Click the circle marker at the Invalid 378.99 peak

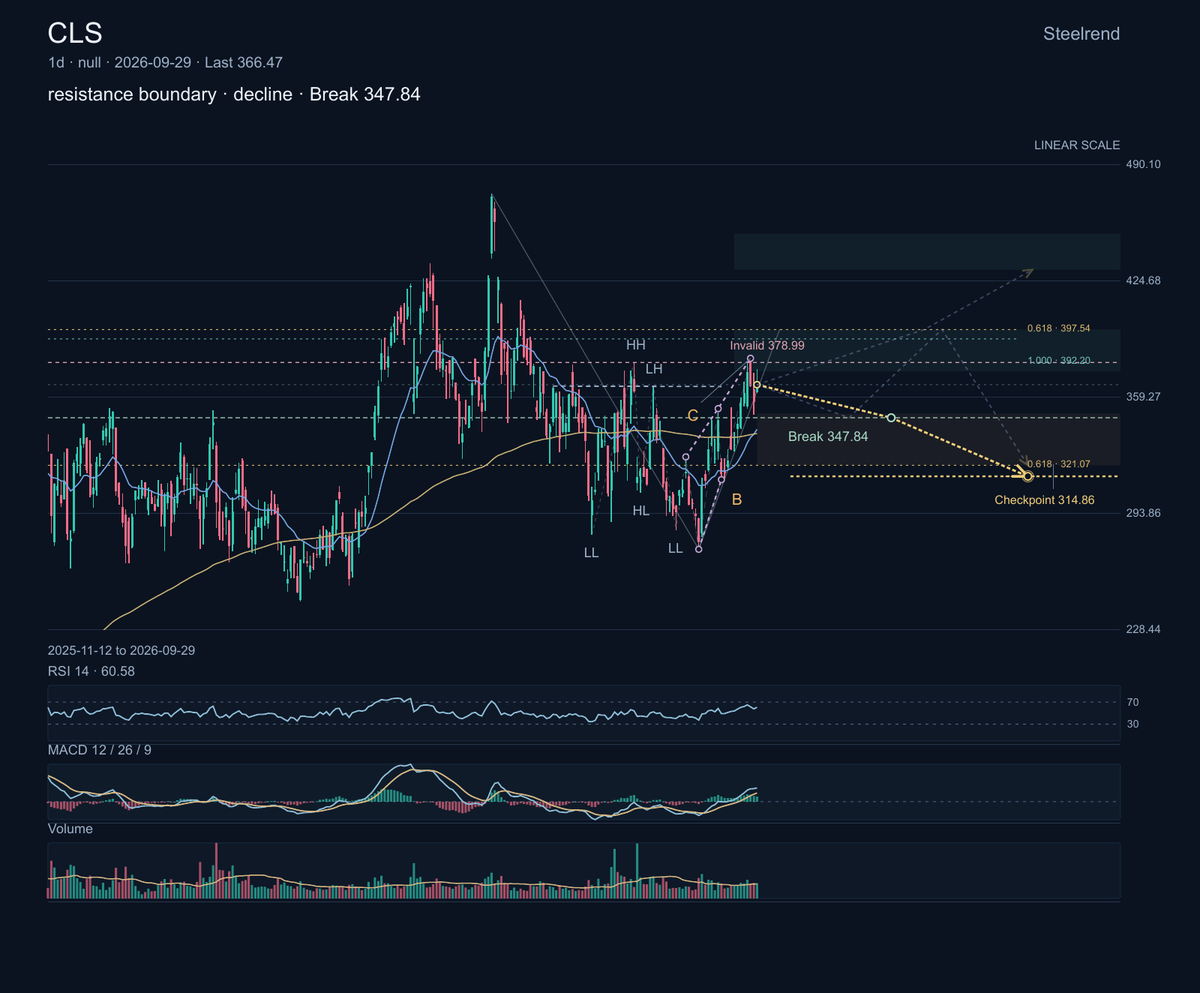point(750,358)
